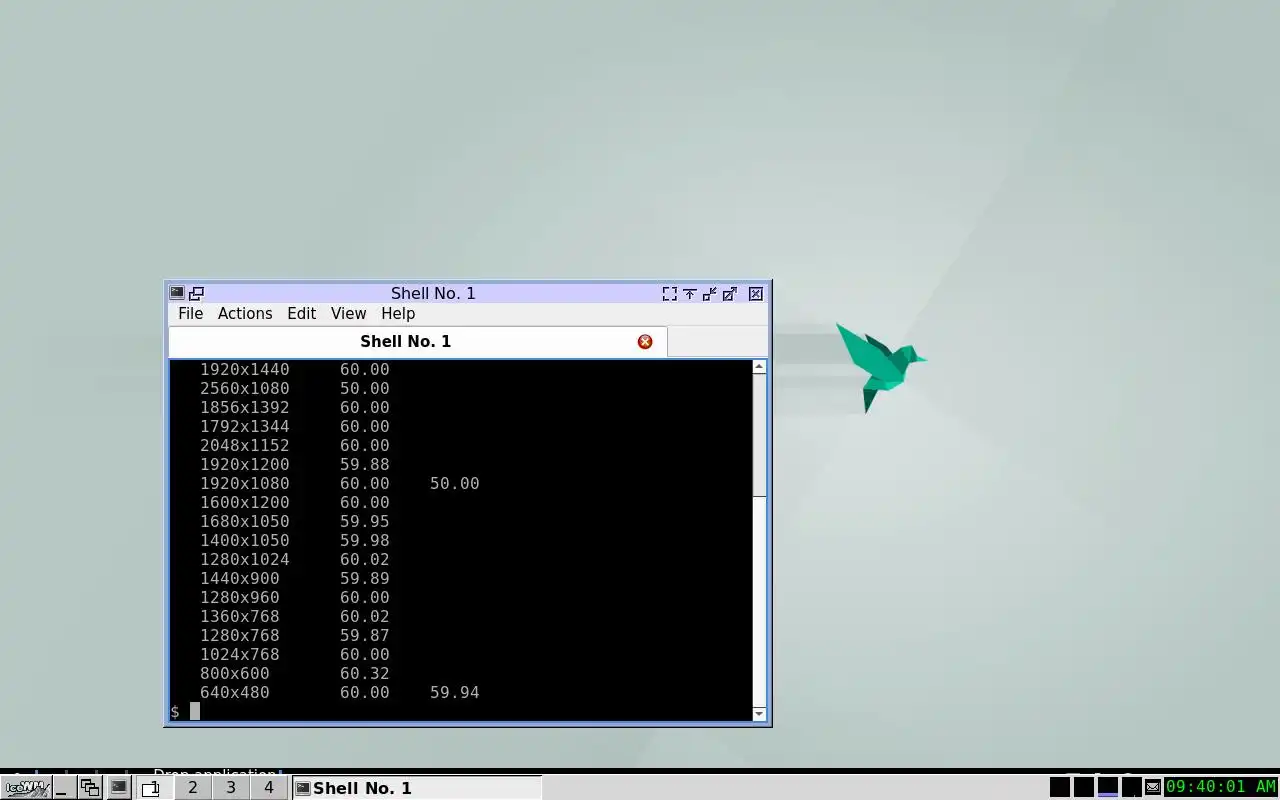Click the terminal scrollbar down arrow
This screenshot has height=800, width=1280.
tap(759, 714)
